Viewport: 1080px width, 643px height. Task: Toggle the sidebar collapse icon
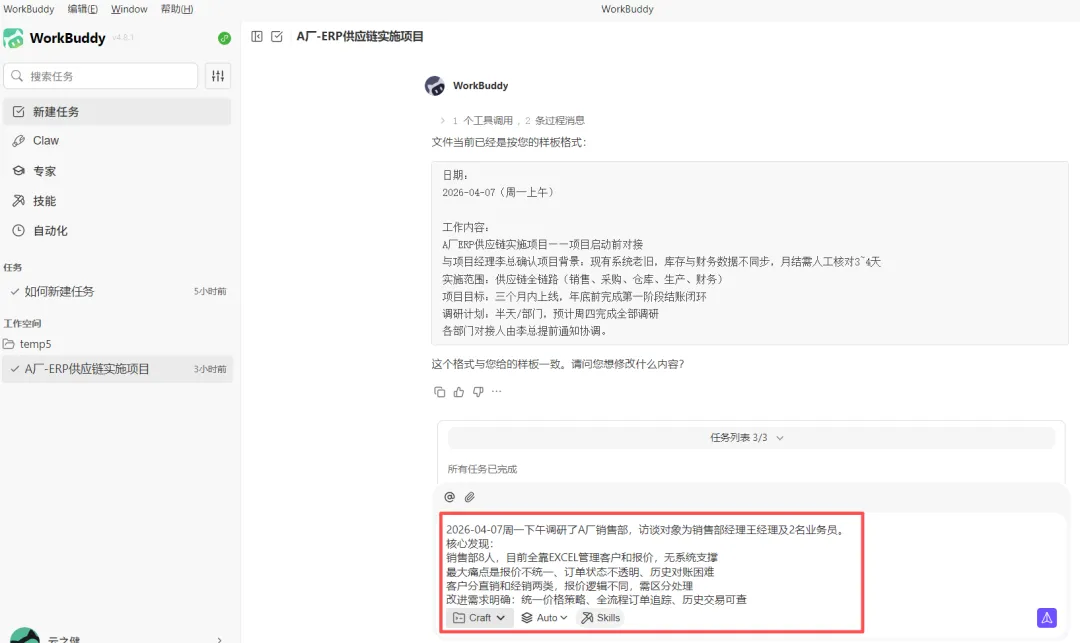[257, 36]
